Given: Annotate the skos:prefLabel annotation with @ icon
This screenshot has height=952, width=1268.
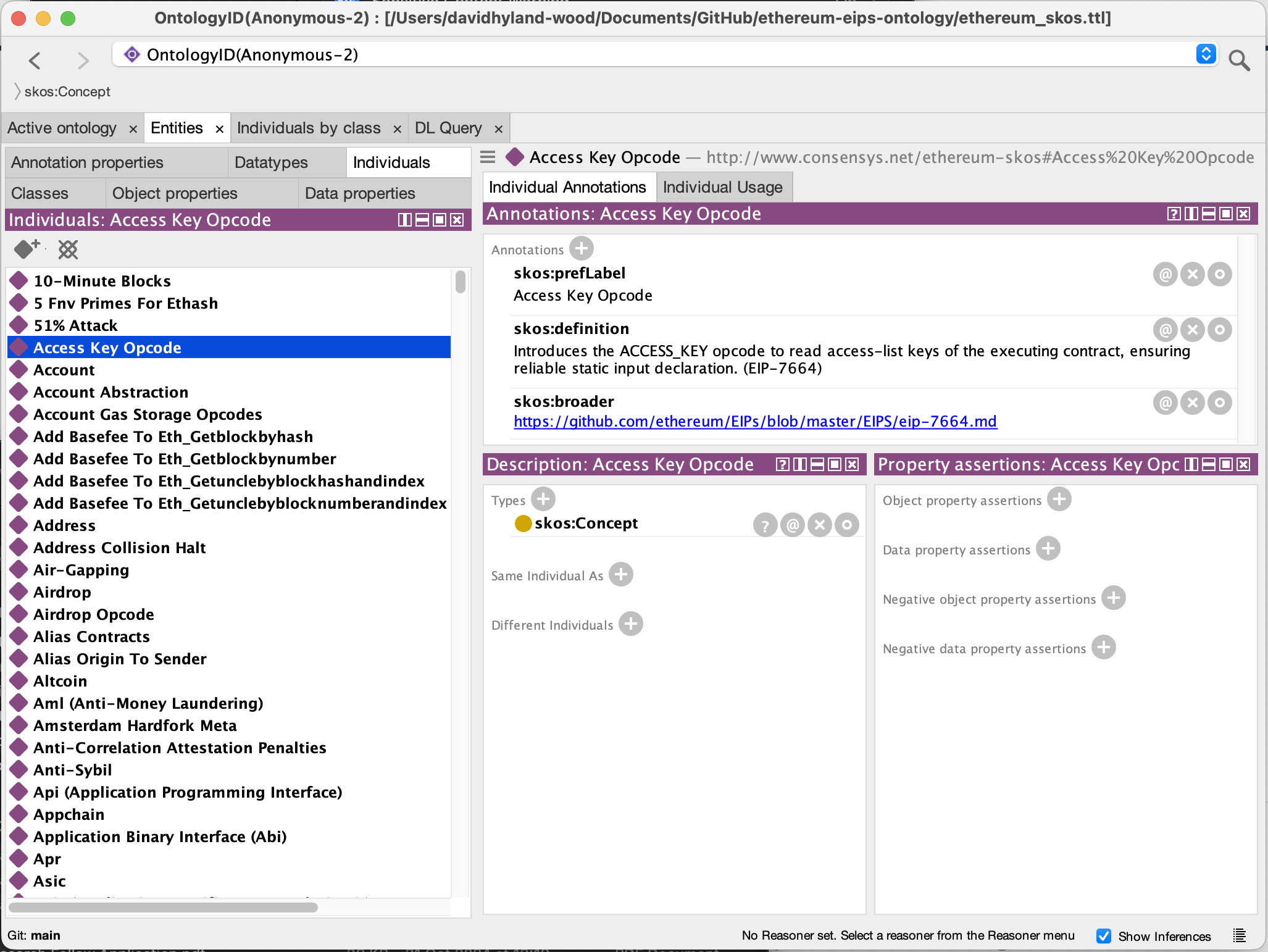Looking at the screenshot, I should click(1165, 274).
